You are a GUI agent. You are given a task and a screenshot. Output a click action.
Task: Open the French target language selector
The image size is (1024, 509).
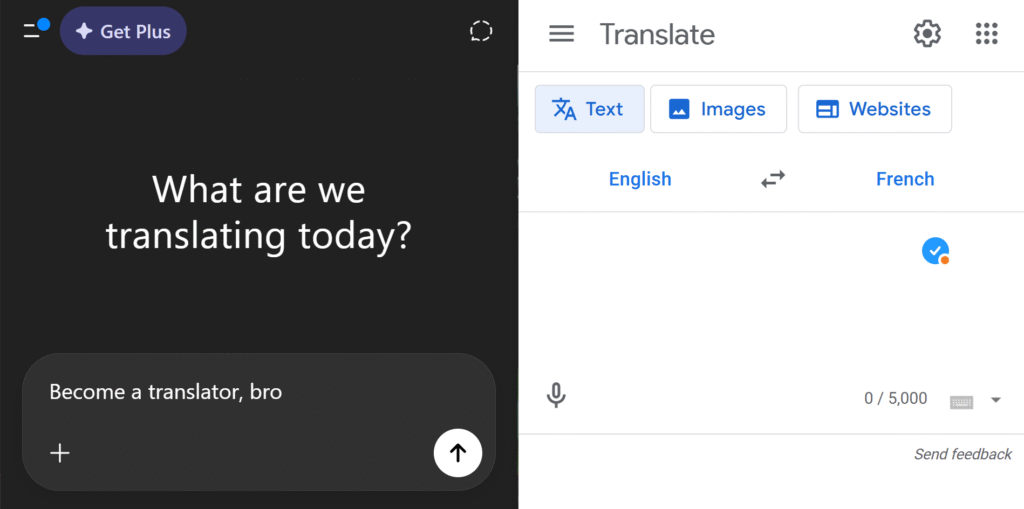click(905, 179)
